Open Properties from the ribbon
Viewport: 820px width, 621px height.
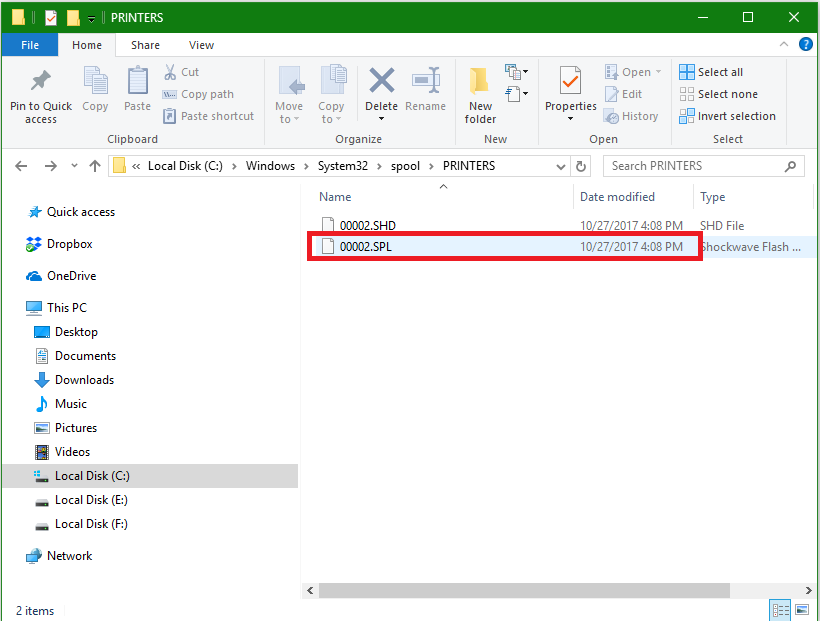[x=570, y=82]
